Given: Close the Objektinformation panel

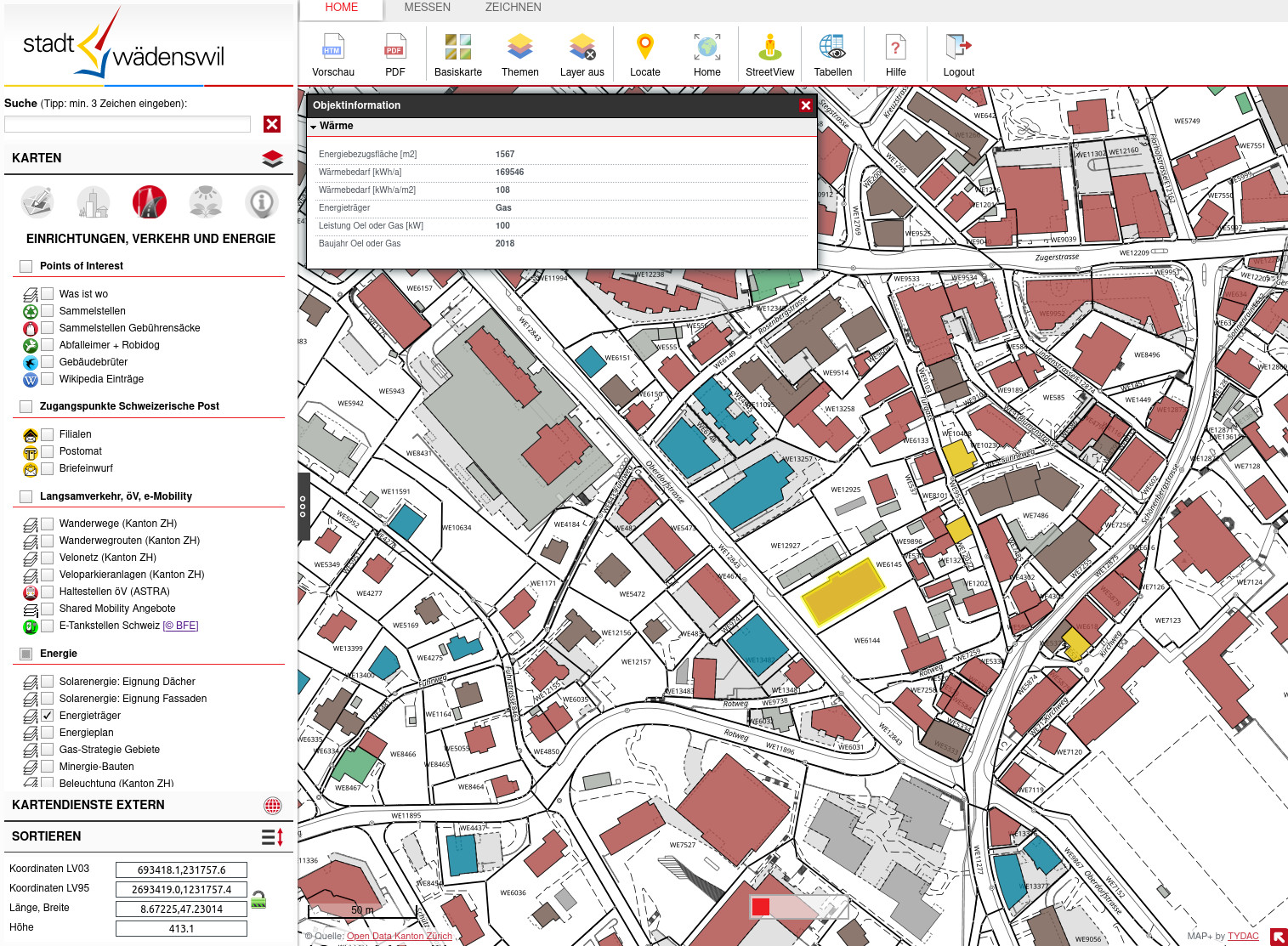Looking at the screenshot, I should 805,105.
